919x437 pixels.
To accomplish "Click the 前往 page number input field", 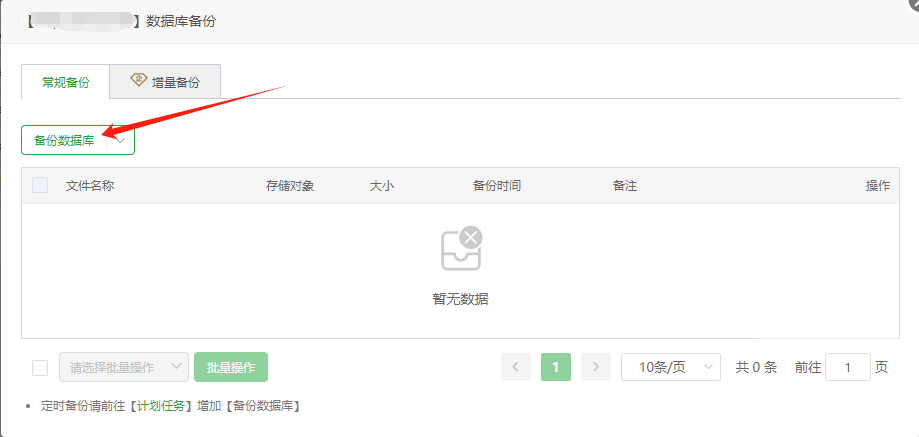I will [x=848, y=367].
